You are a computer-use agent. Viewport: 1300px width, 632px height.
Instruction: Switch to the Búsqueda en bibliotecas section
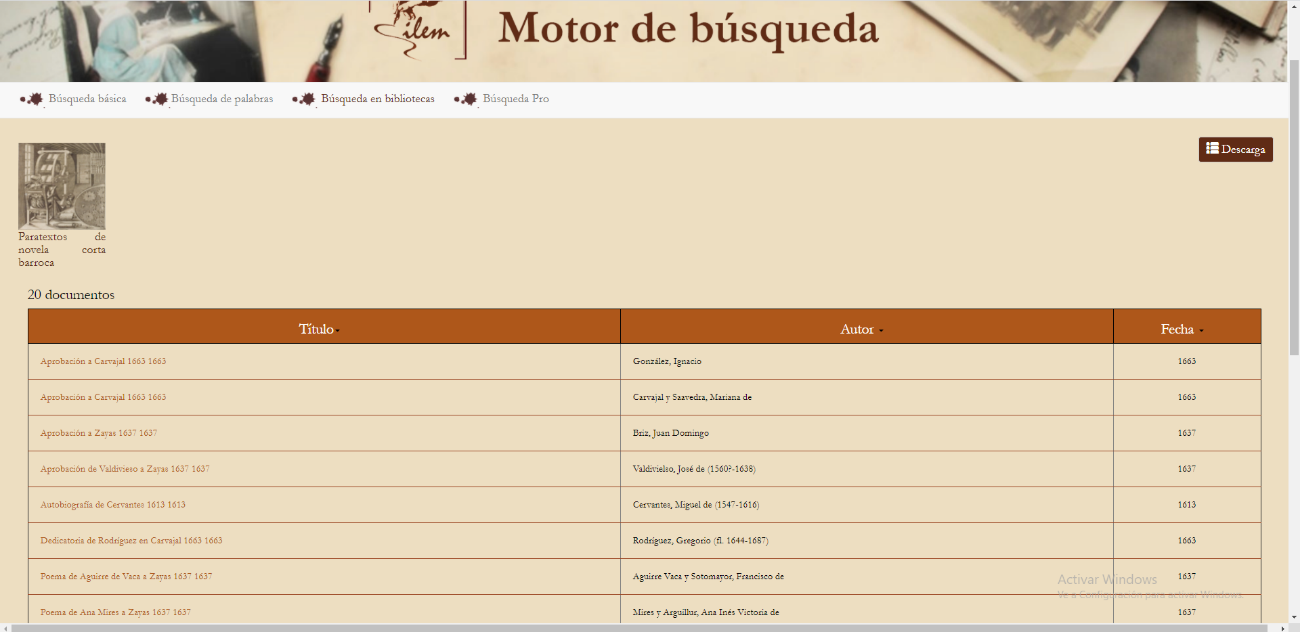377,99
